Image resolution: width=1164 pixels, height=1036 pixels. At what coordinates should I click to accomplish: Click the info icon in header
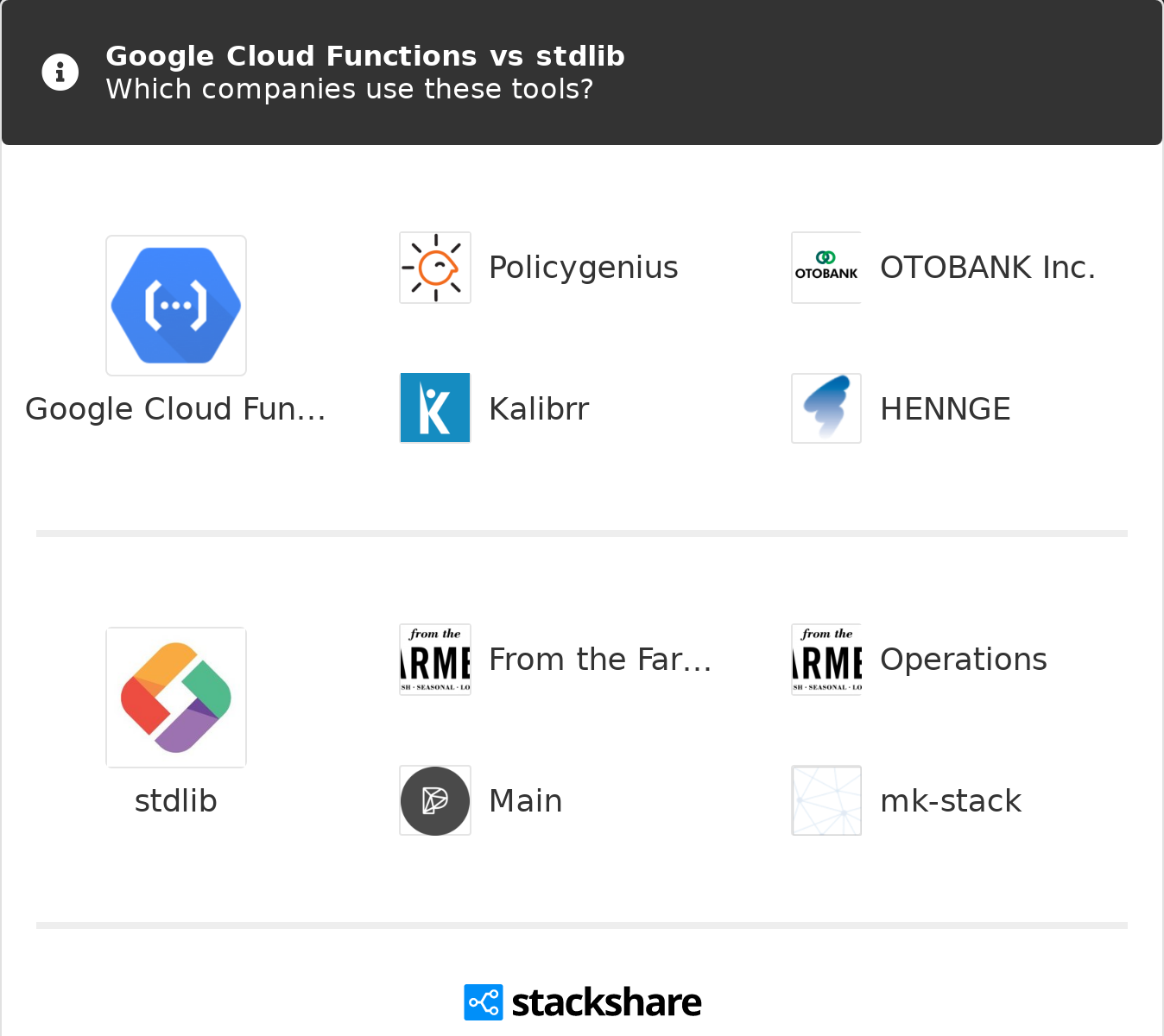[60, 73]
